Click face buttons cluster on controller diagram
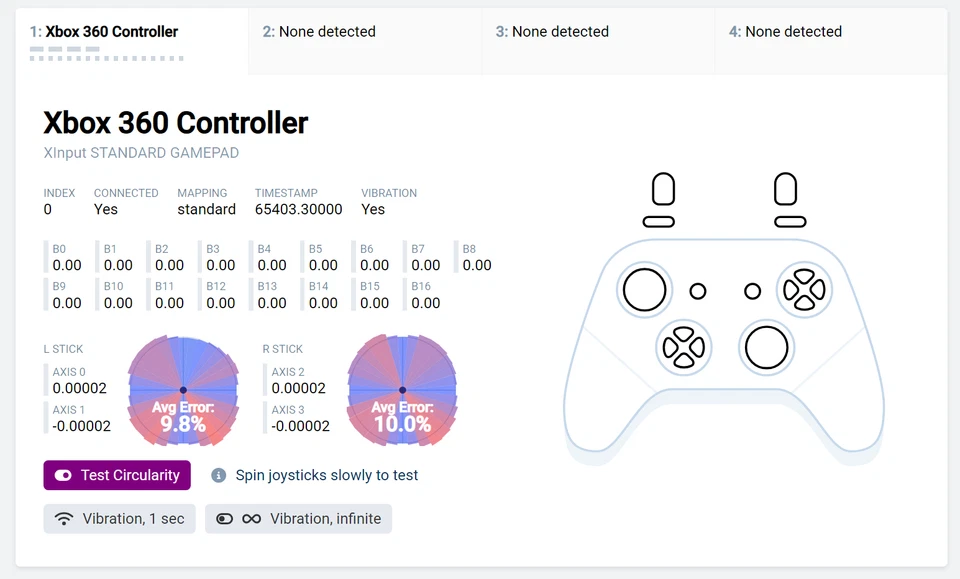 coord(804,290)
